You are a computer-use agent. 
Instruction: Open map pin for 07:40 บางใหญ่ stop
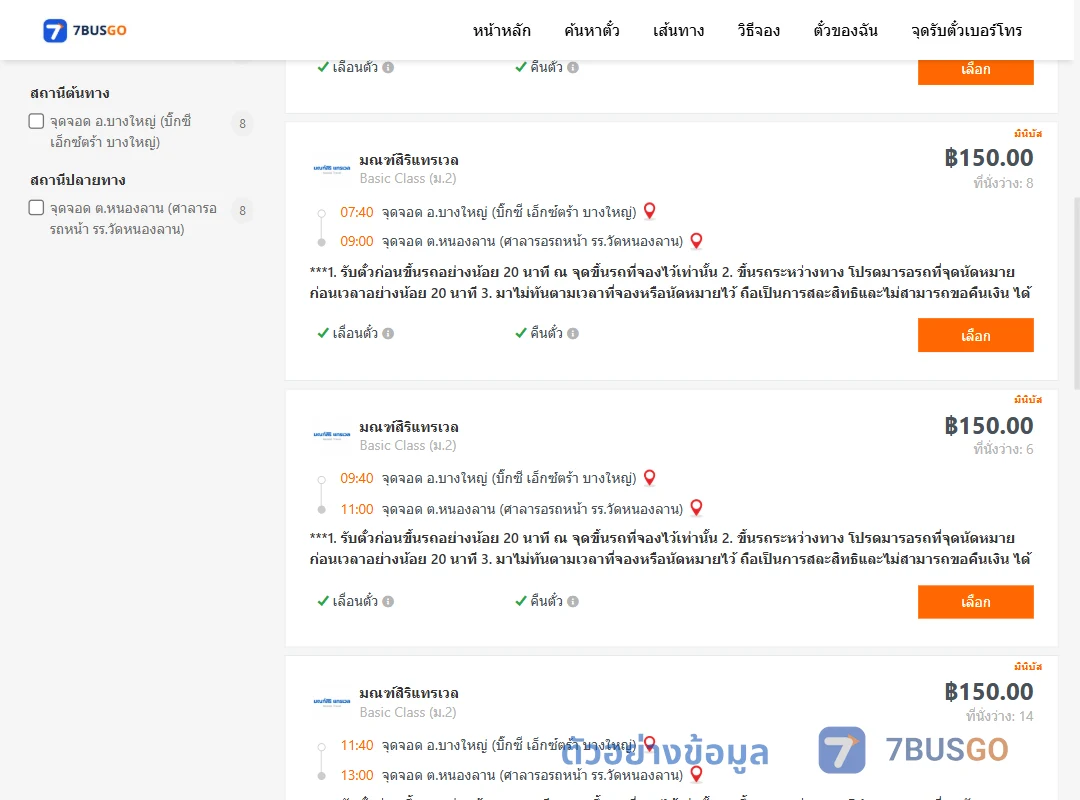click(x=650, y=211)
